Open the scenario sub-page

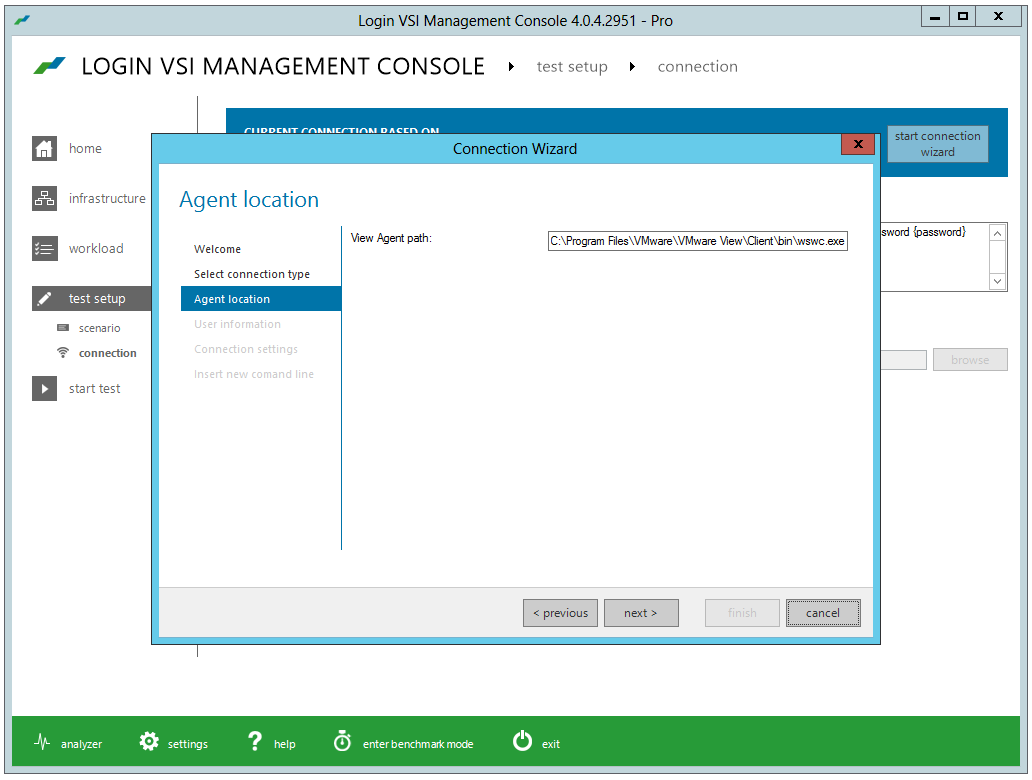tap(99, 328)
